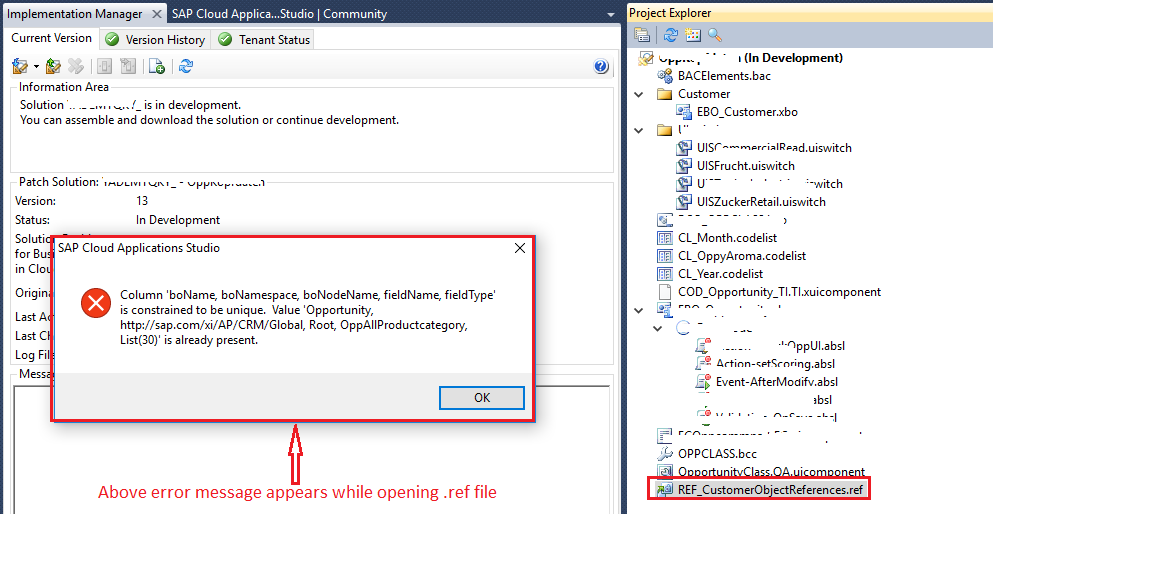Select OPPCLASS.bcc file
The width and height of the screenshot is (1167, 583).
717,453
